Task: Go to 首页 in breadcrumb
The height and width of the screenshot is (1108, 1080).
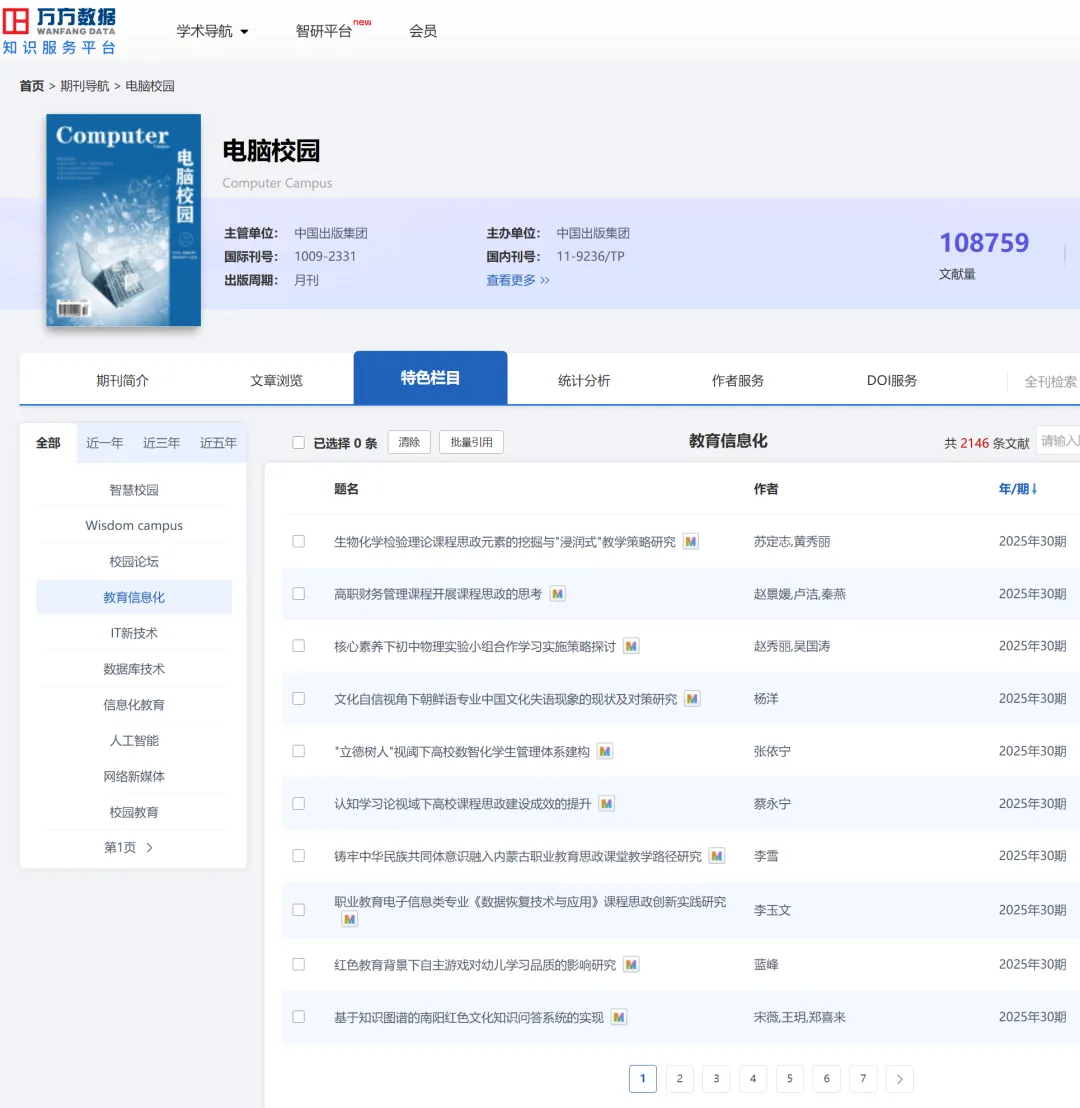Action: pyautogui.click(x=31, y=86)
